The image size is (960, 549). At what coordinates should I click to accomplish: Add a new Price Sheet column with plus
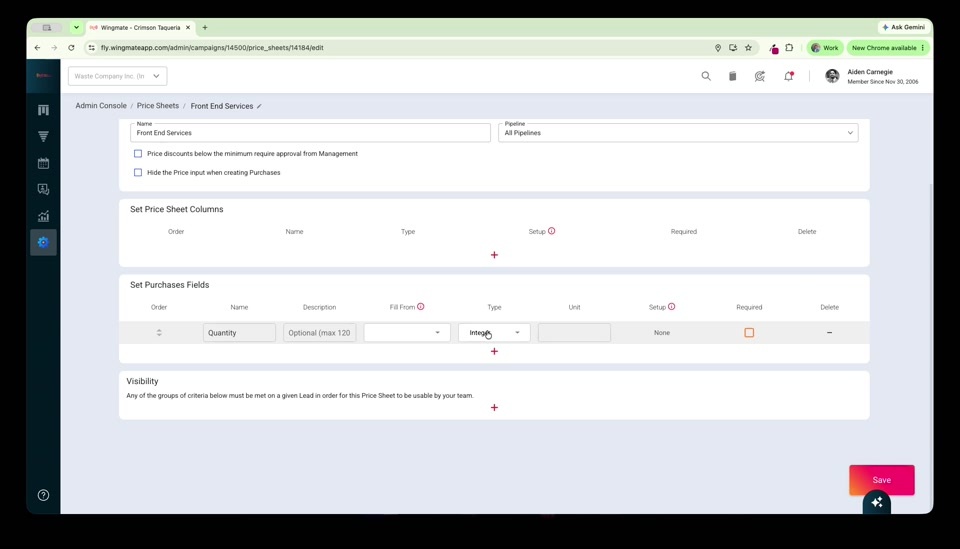[x=494, y=255]
